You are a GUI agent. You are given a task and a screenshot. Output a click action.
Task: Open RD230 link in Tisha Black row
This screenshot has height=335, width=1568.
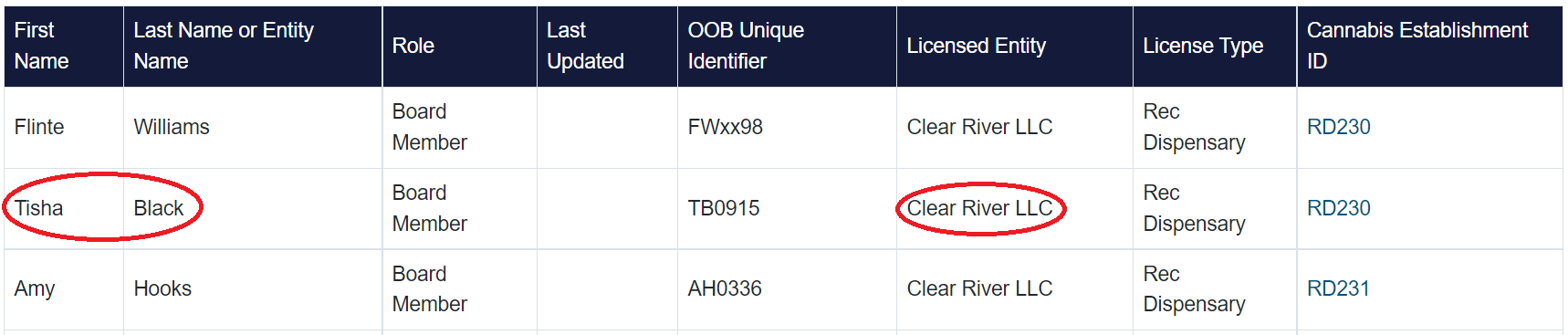point(1338,208)
